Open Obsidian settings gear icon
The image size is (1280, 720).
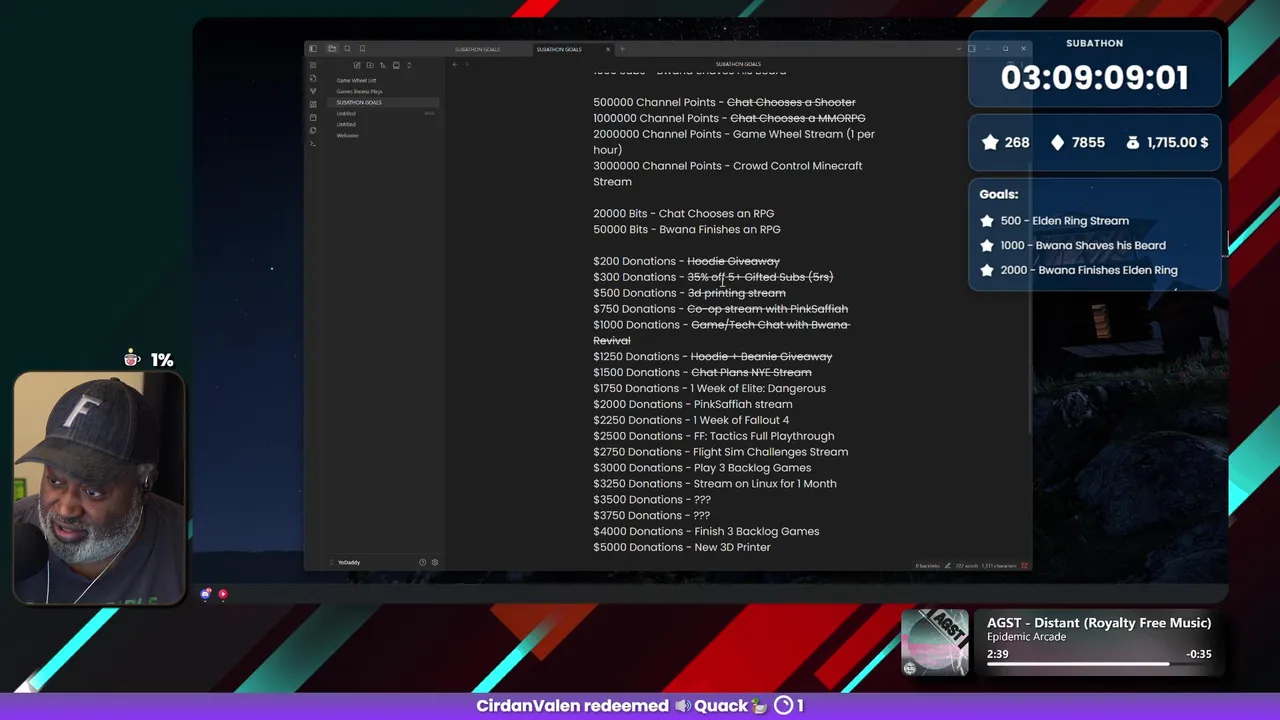click(x=435, y=563)
